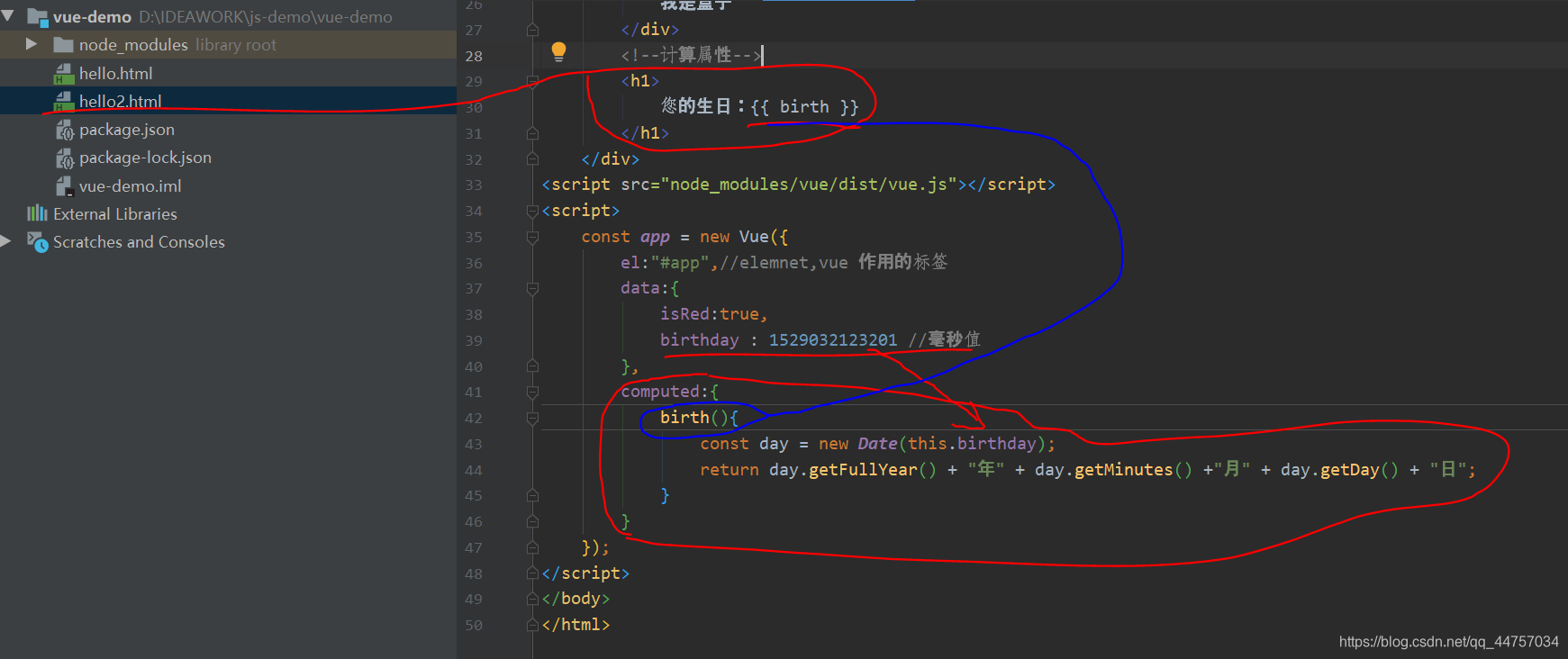Click the node_modules/vue/dist/vue.js src string
The height and width of the screenshot is (659, 1568).
click(809, 185)
